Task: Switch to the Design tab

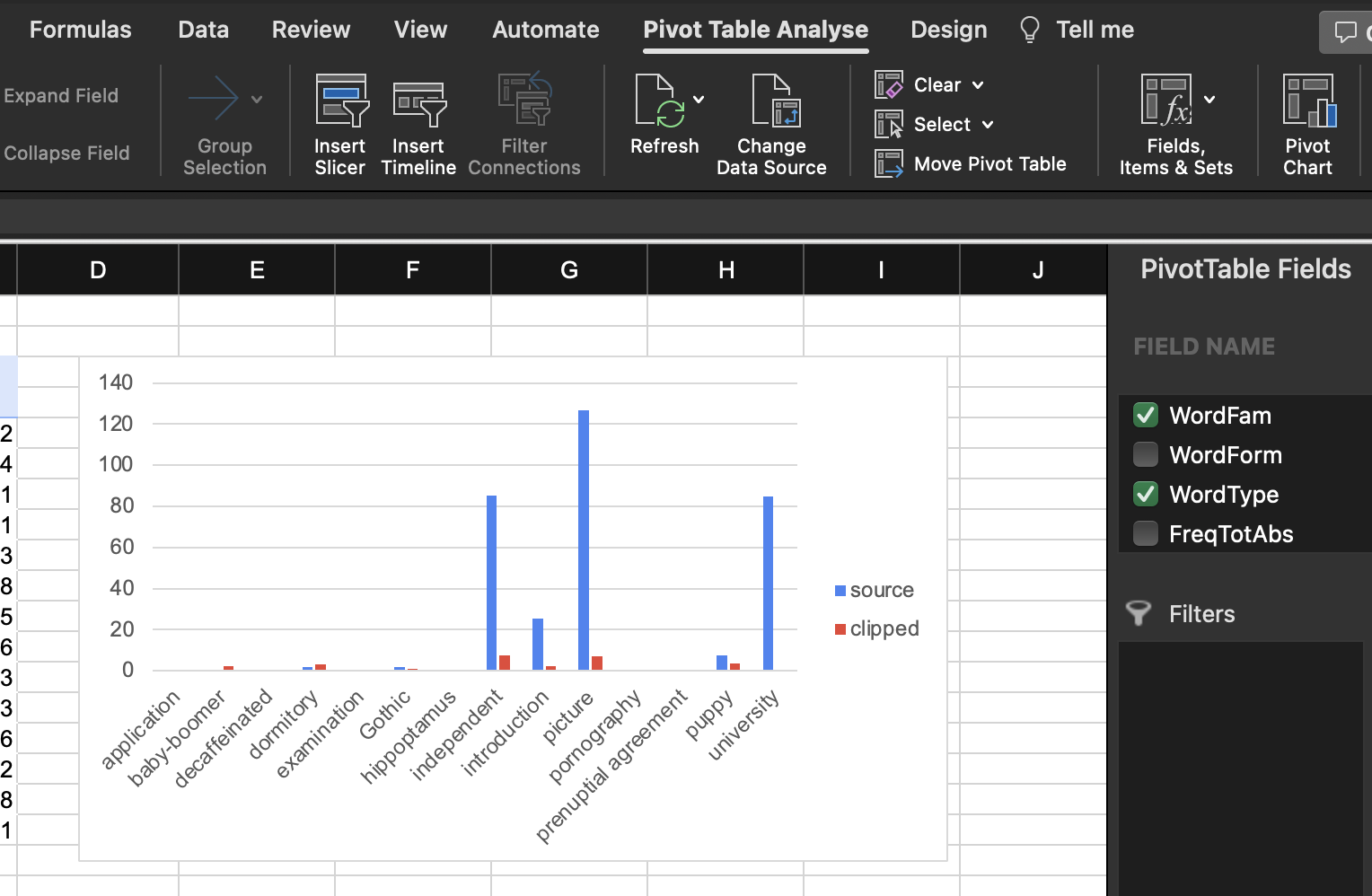Action: 948,30
